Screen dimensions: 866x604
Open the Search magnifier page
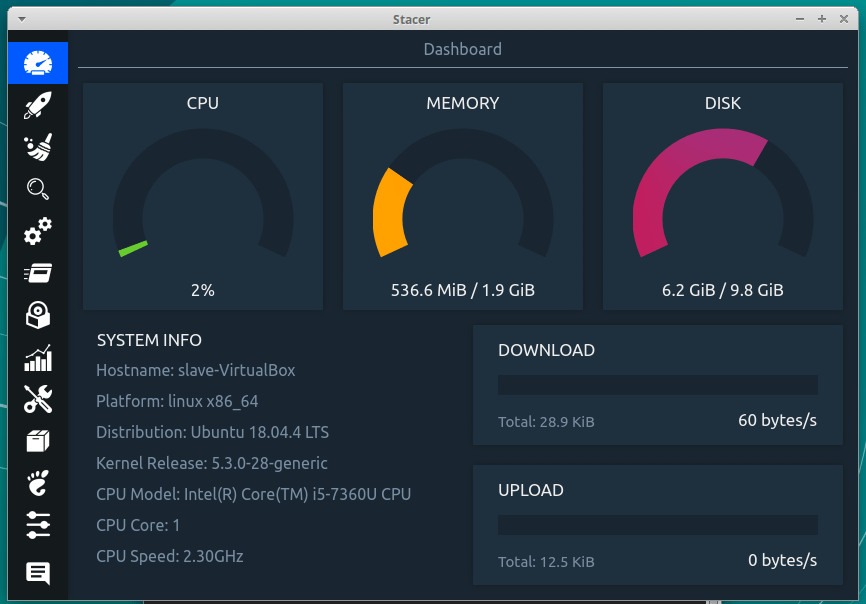coord(38,189)
